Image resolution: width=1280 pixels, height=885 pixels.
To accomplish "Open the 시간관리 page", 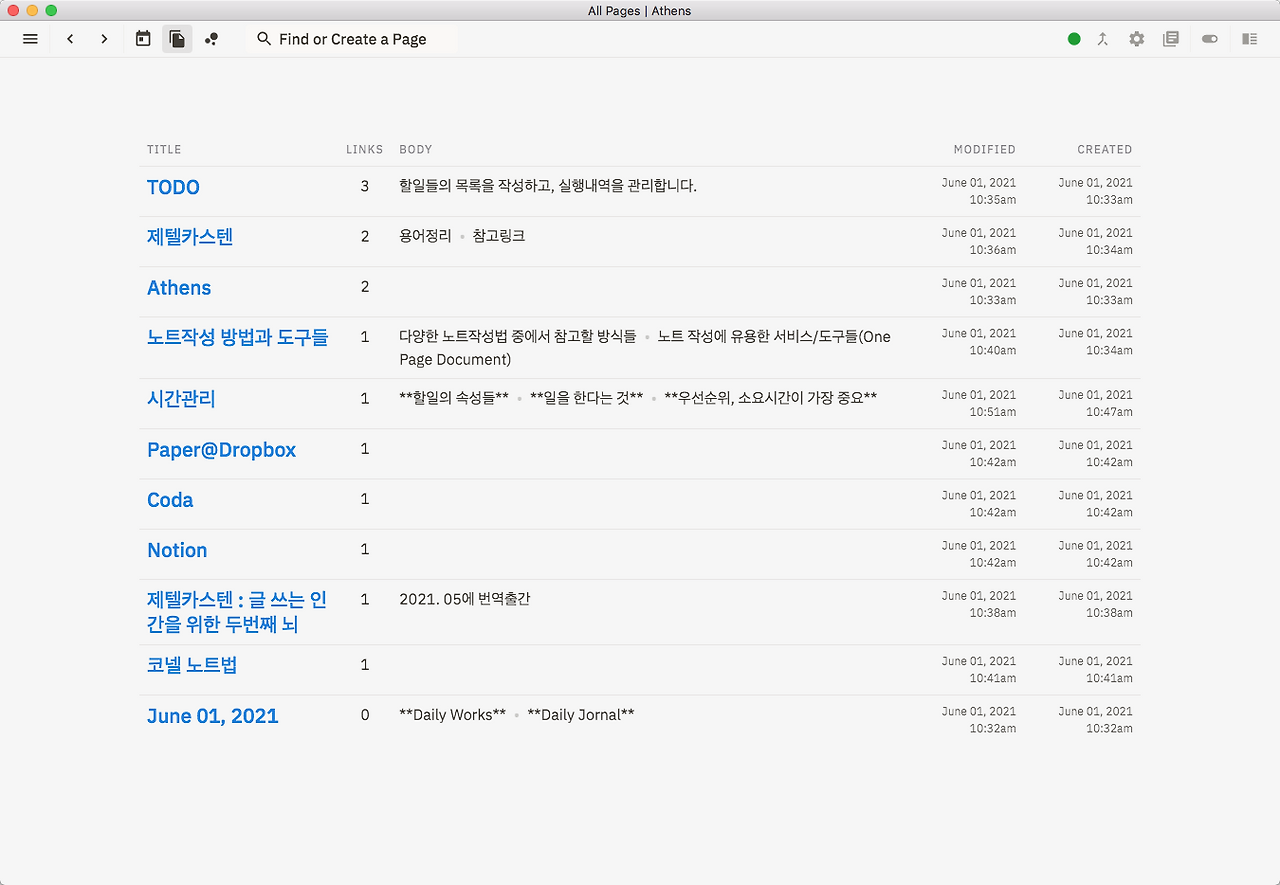I will coord(181,399).
